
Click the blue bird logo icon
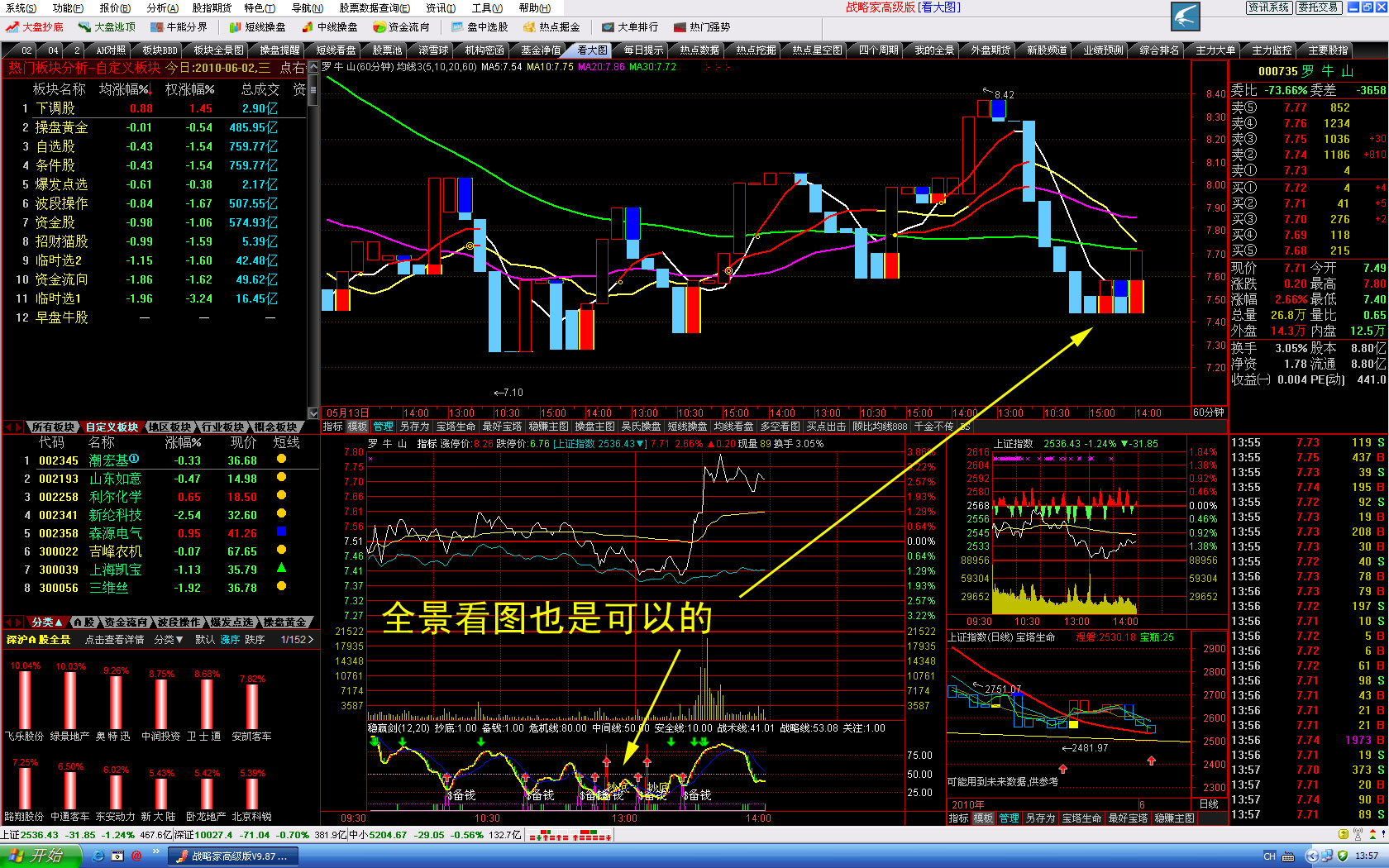click(1186, 17)
